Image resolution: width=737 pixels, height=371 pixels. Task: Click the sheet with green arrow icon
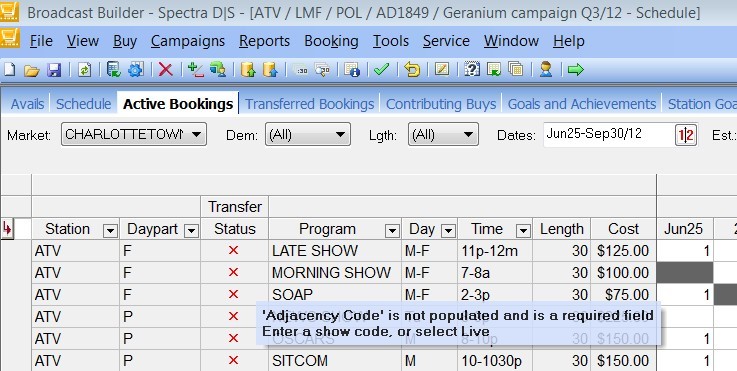[494, 70]
